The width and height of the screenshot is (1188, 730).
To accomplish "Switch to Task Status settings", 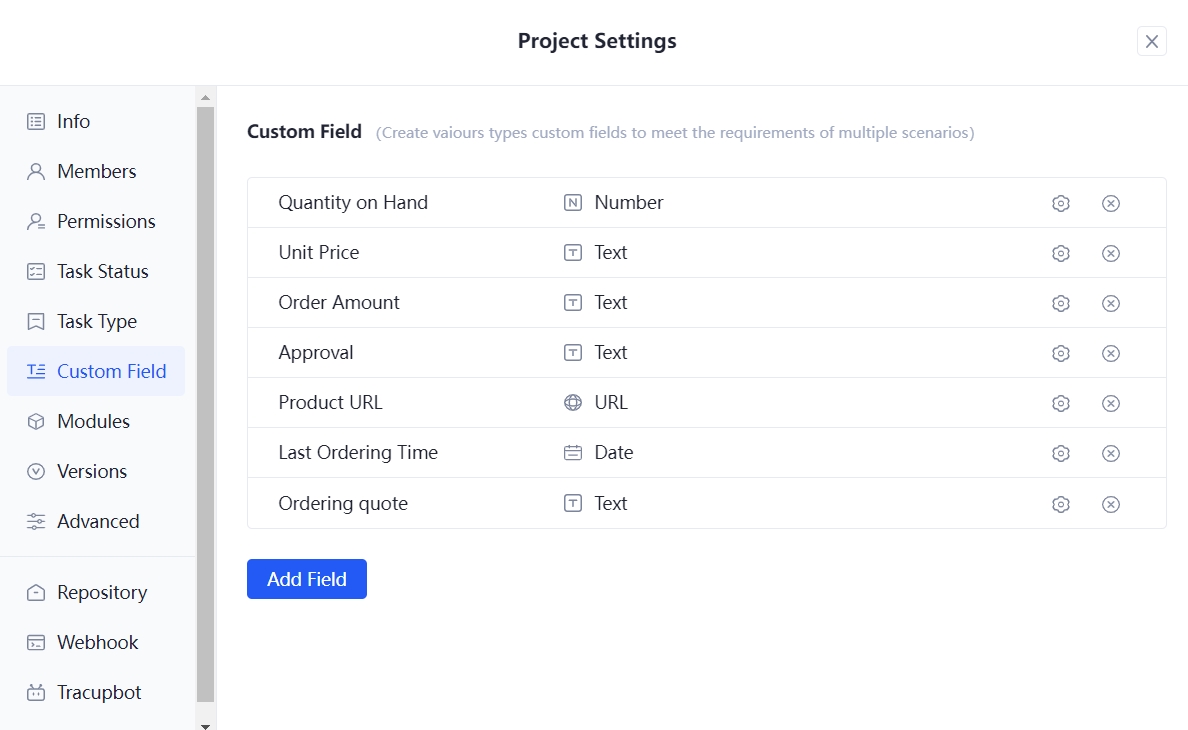I will (x=102, y=271).
